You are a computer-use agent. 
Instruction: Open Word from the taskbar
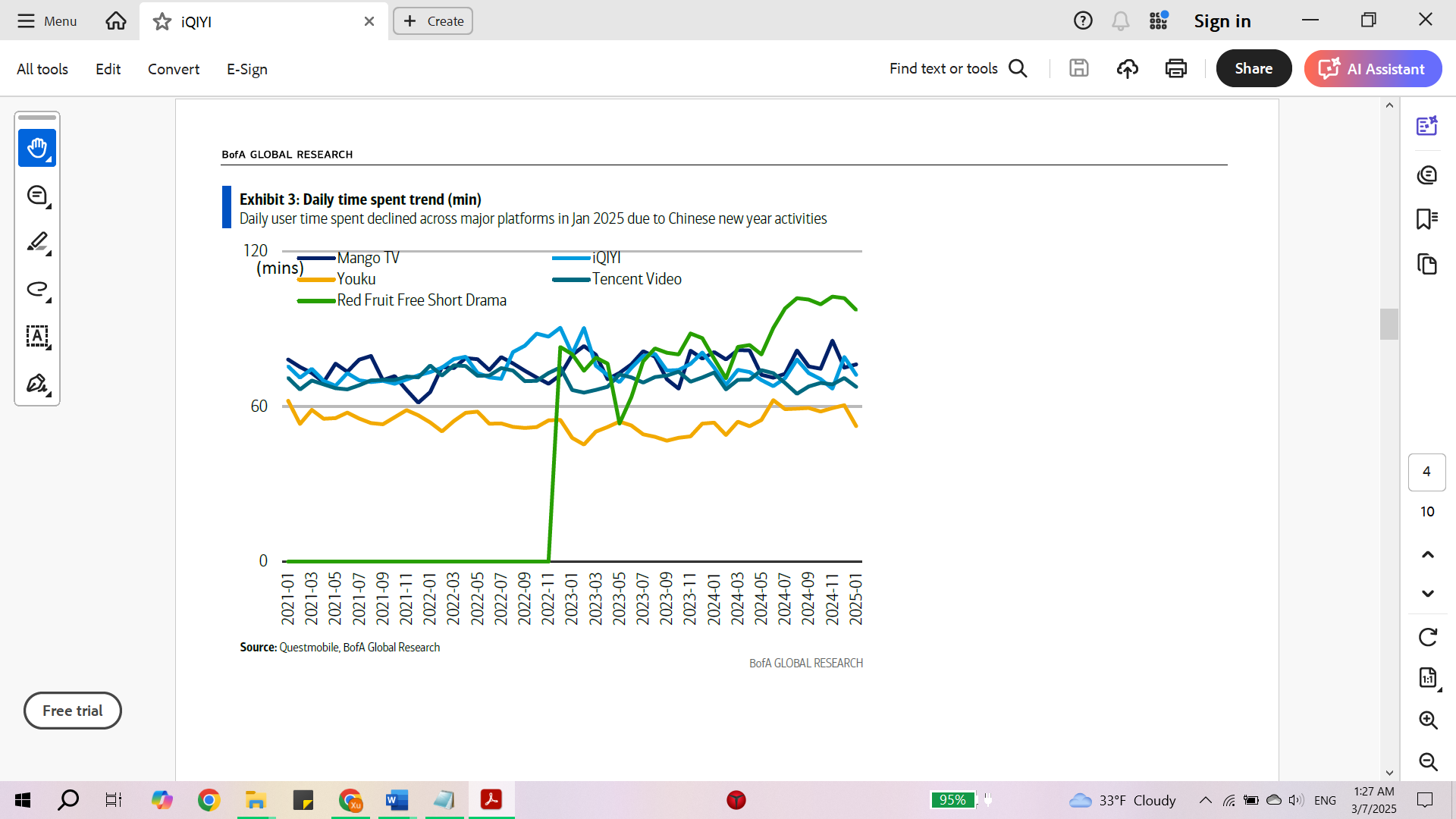(397, 800)
